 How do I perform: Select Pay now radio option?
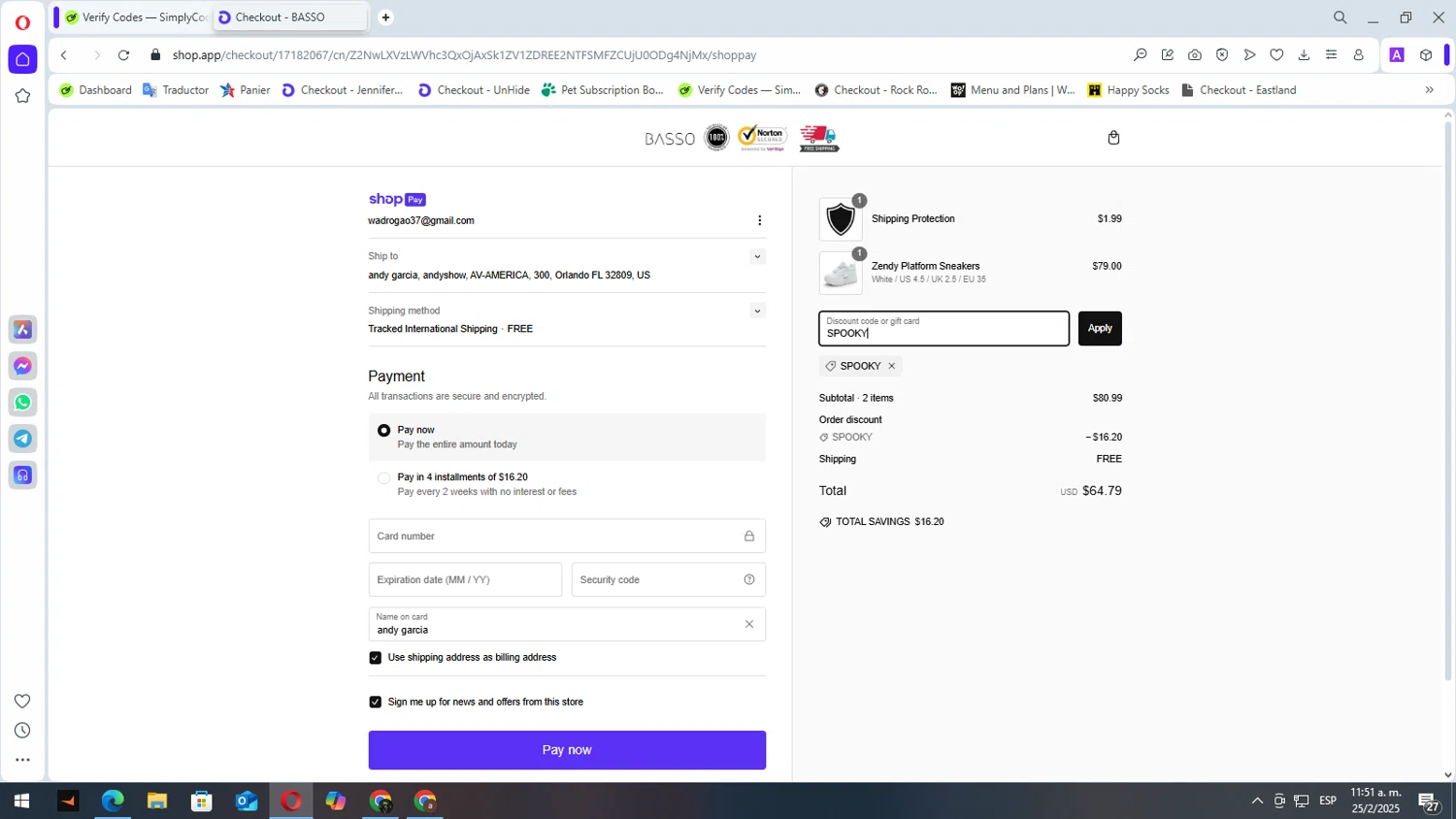click(383, 430)
